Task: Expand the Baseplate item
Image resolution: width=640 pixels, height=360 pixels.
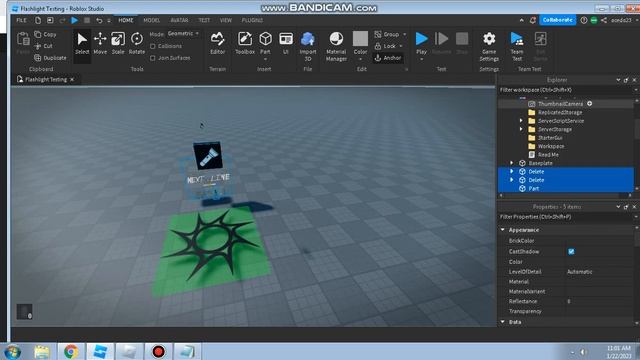Action: 511,163
